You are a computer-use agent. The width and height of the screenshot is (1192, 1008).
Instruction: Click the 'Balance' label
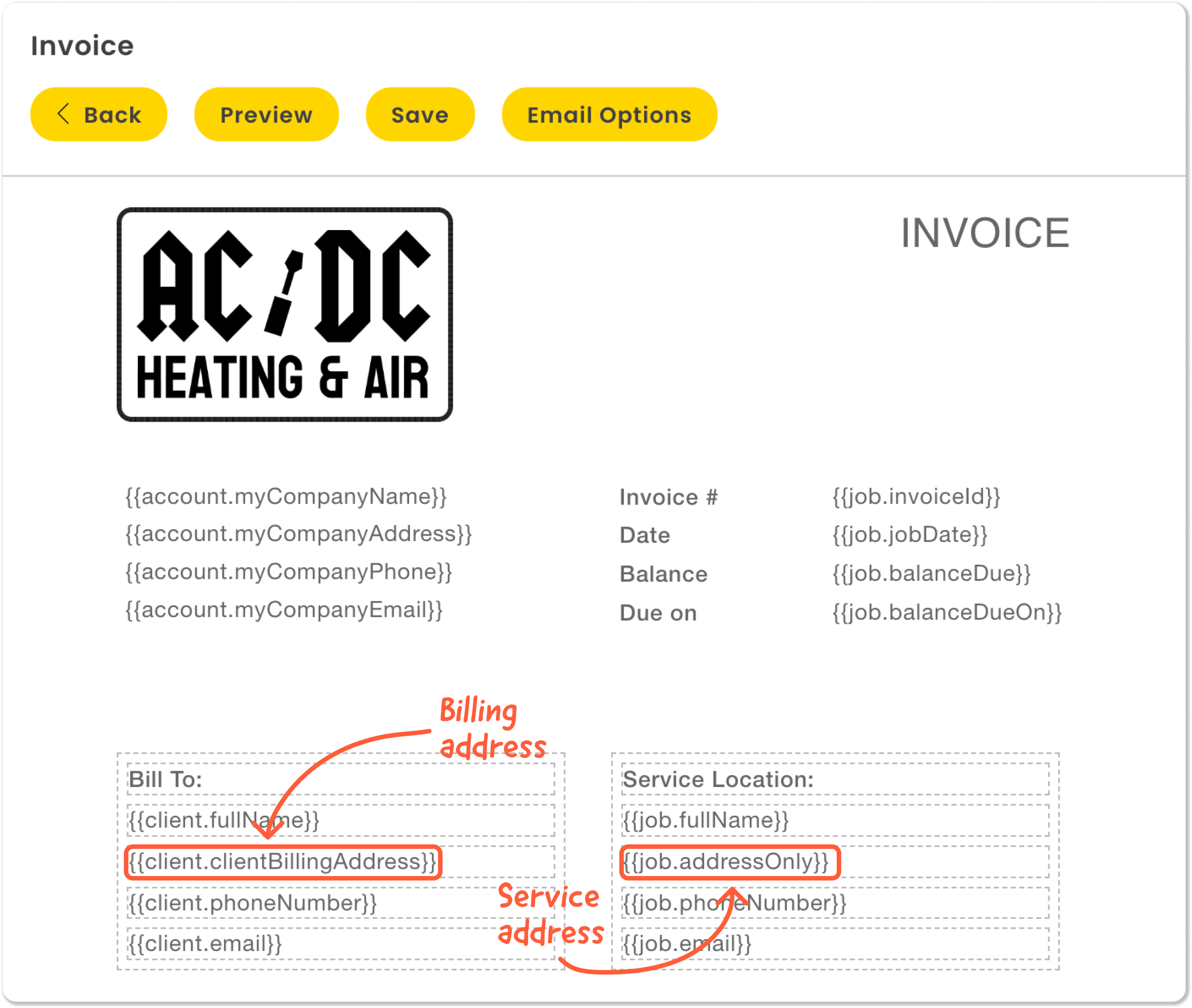(664, 574)
